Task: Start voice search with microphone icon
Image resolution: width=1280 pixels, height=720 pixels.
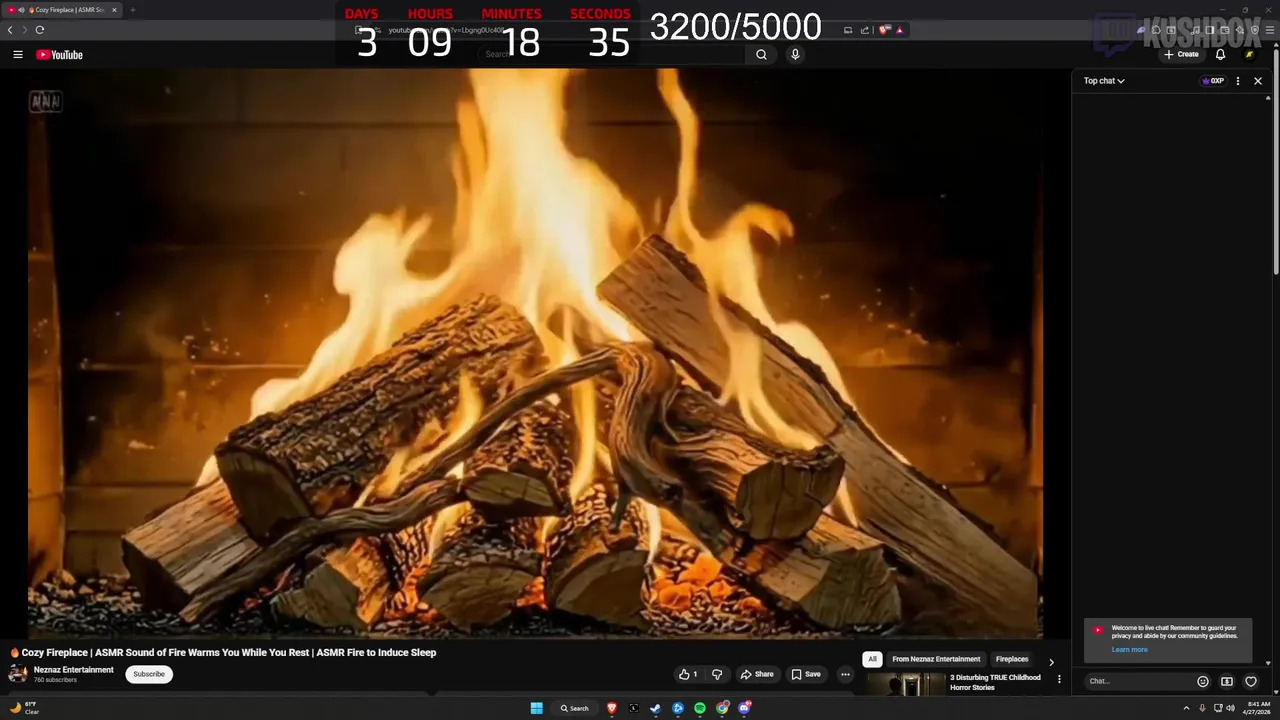Action: pos(795,55)
